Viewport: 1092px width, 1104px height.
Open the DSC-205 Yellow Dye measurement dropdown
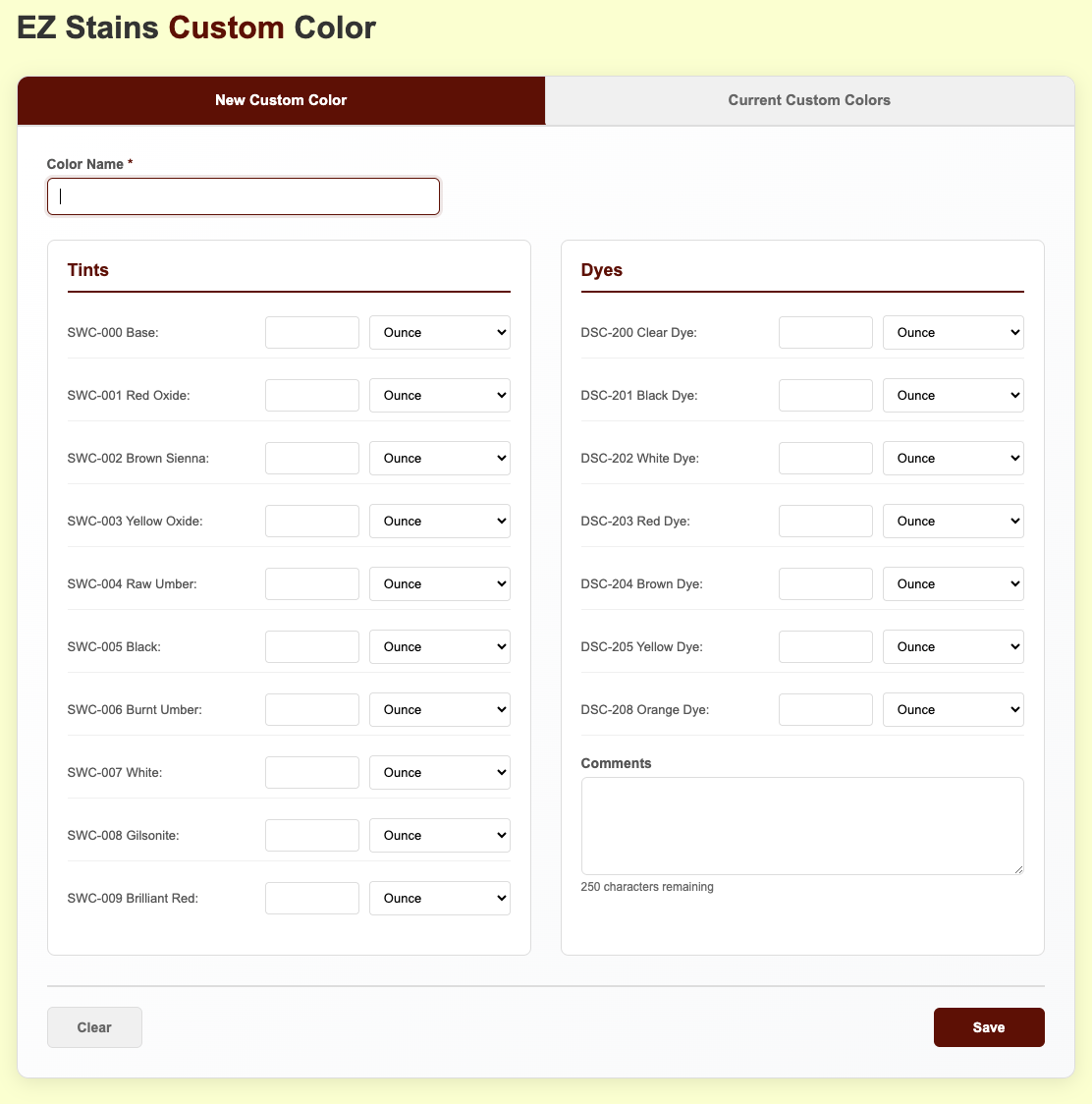click(x=953, y=646)
